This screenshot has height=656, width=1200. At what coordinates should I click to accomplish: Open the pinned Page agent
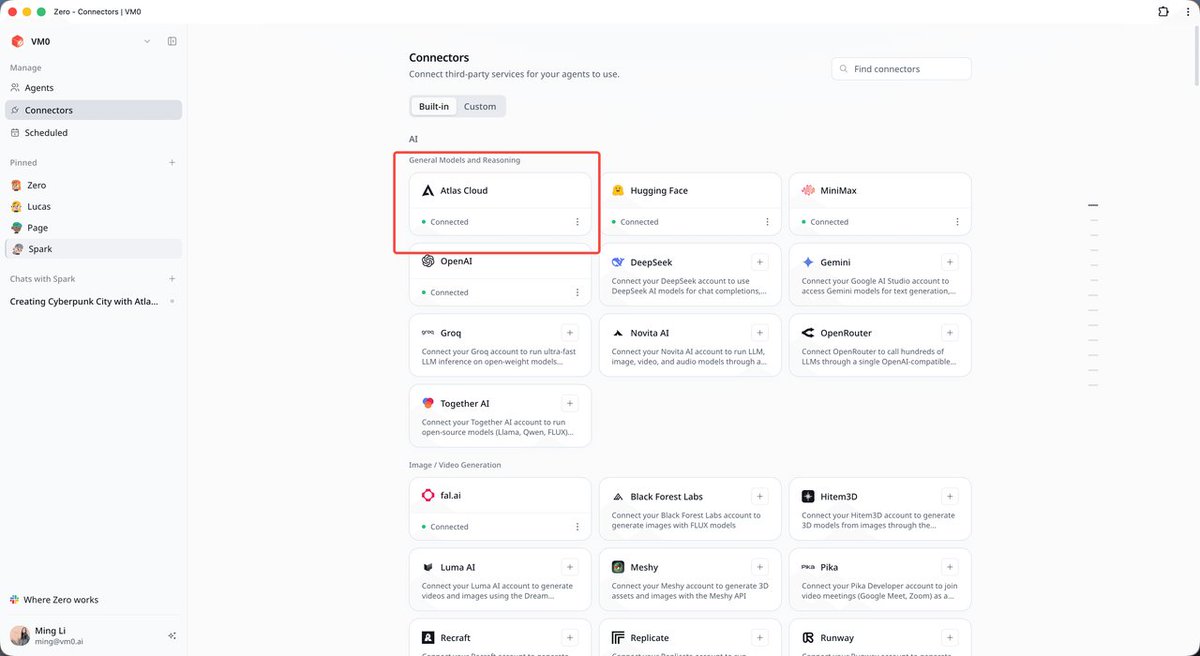click(94, 228)
